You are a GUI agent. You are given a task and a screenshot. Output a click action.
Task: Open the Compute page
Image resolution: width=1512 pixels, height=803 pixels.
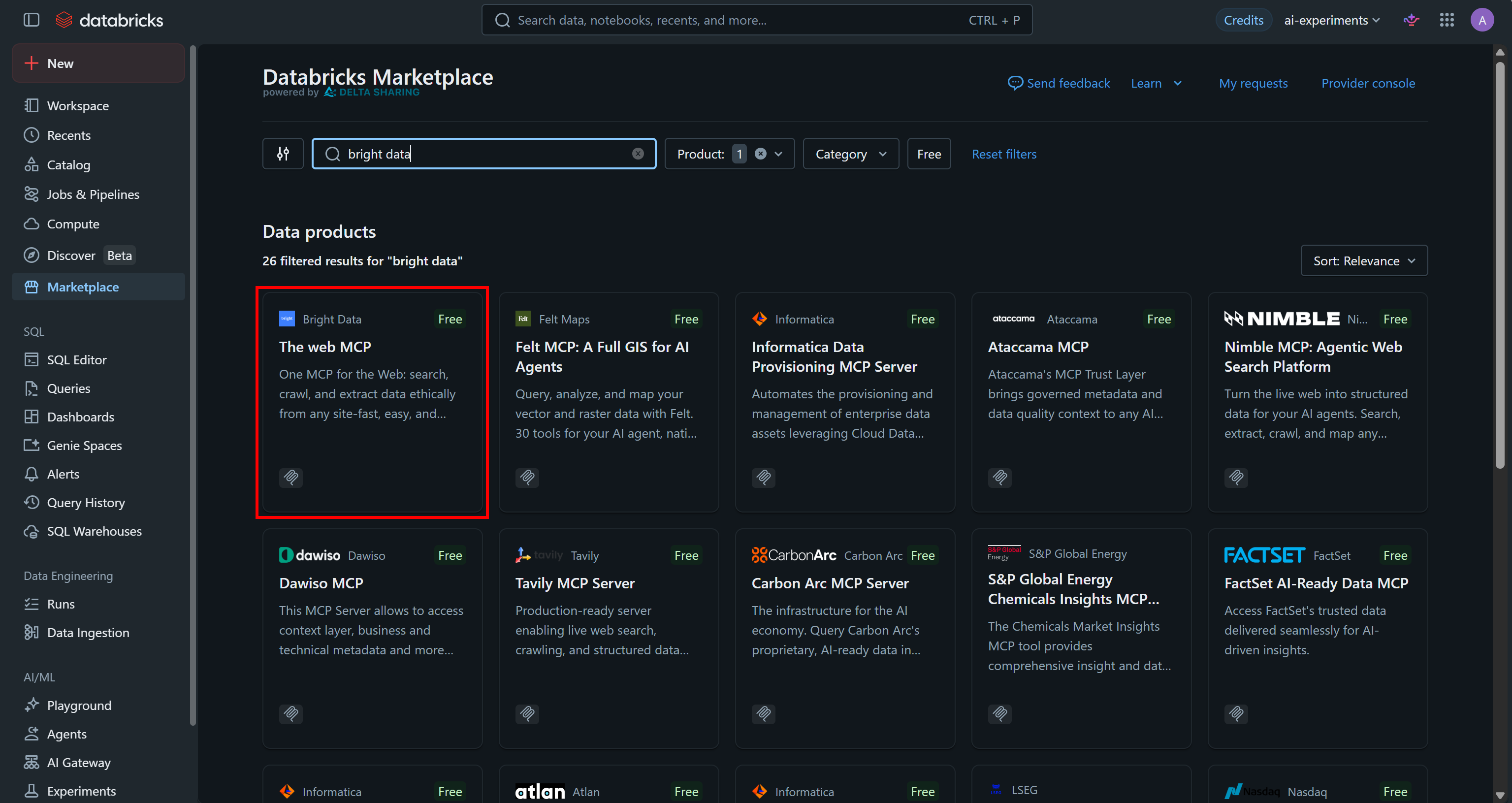tap(98, 224)
